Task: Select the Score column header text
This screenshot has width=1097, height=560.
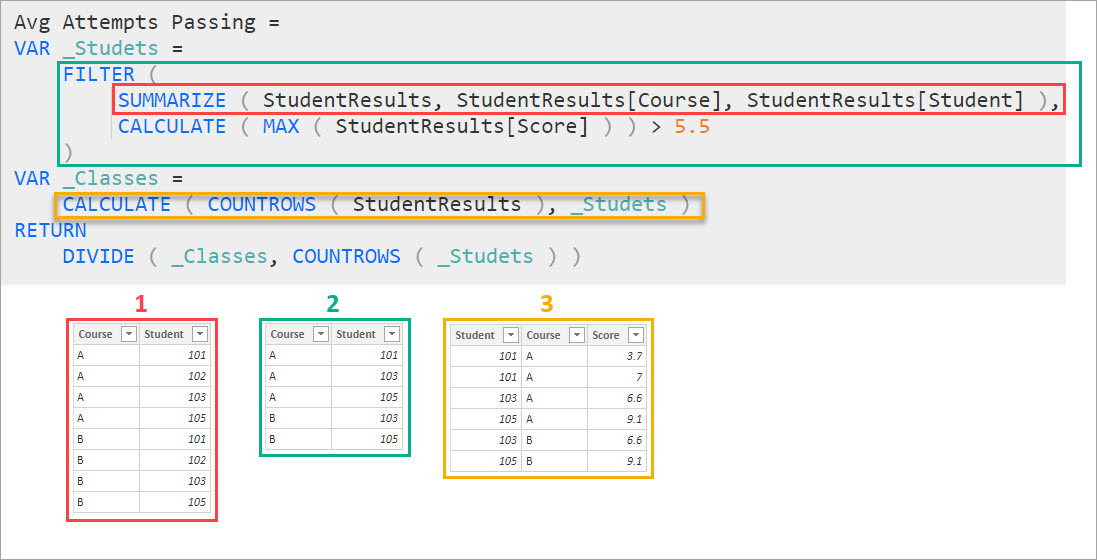Action: (606, 335)
